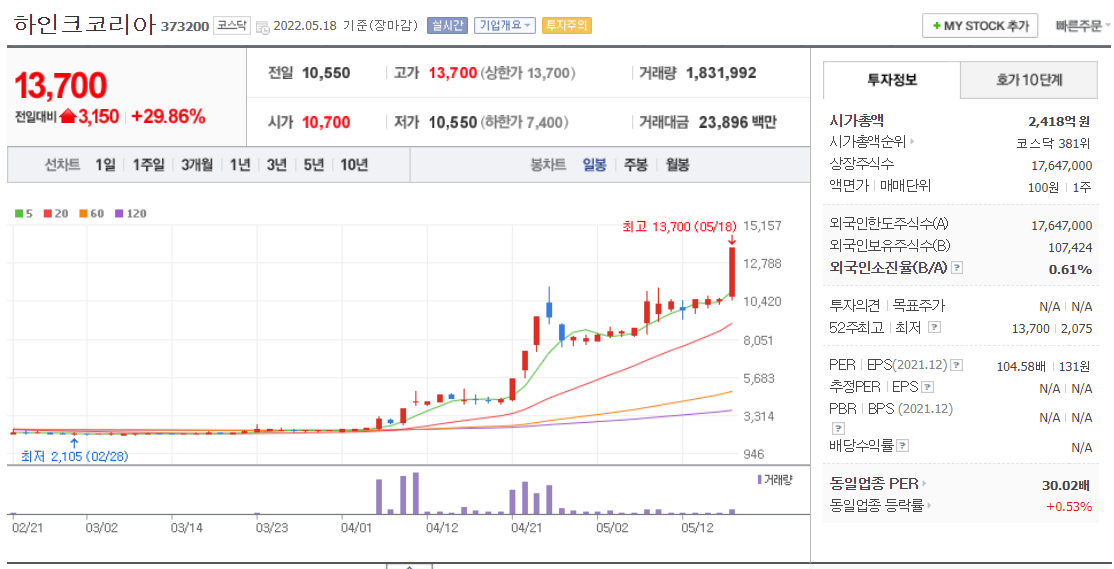1114x569 pixels.
Task: Select the 3개월 line chart period
Action: click(197, 165)
